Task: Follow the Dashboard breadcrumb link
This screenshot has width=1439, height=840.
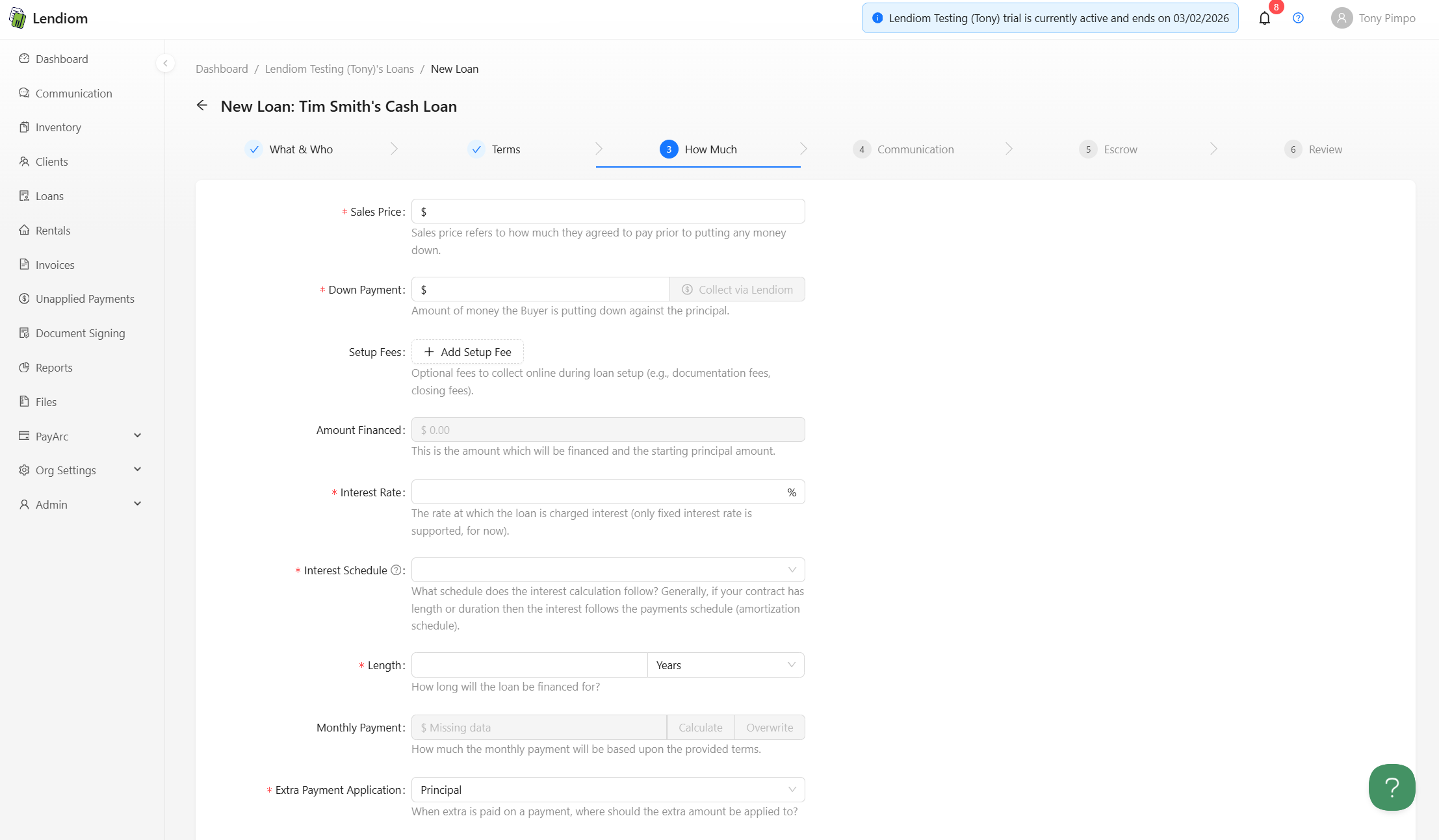Action: pos(222,69)
